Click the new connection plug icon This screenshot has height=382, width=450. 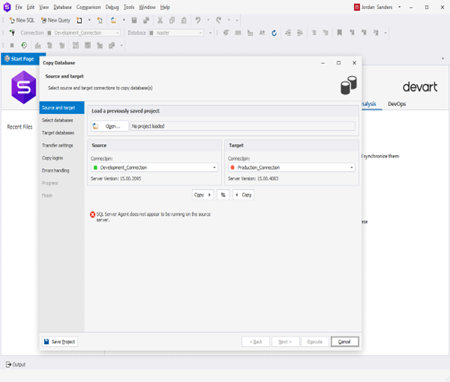pyautogui.click(x=12, y=33)
